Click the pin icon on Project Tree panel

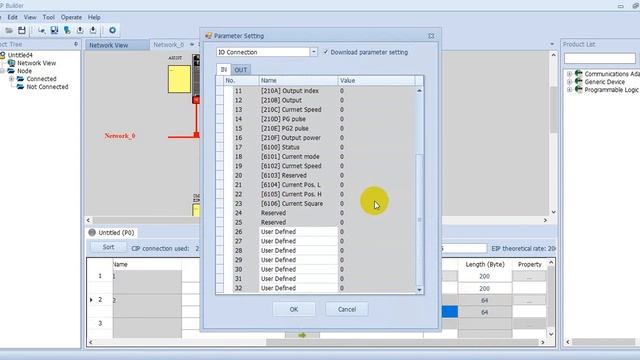click(76, 44)
